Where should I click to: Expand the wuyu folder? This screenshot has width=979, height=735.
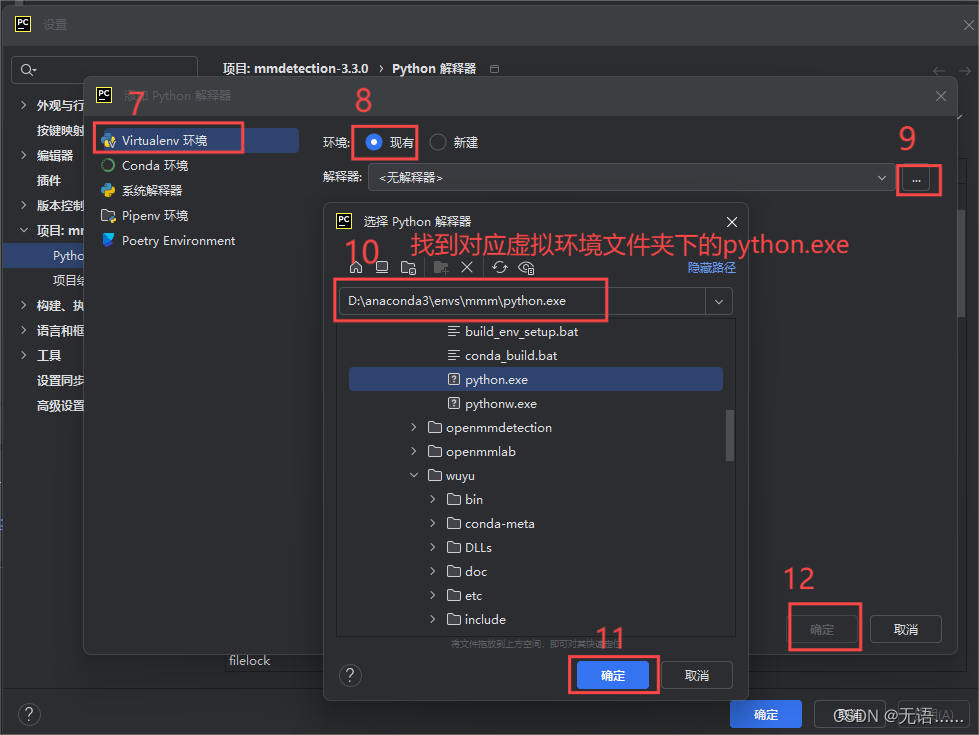click(x=413, y=475)
